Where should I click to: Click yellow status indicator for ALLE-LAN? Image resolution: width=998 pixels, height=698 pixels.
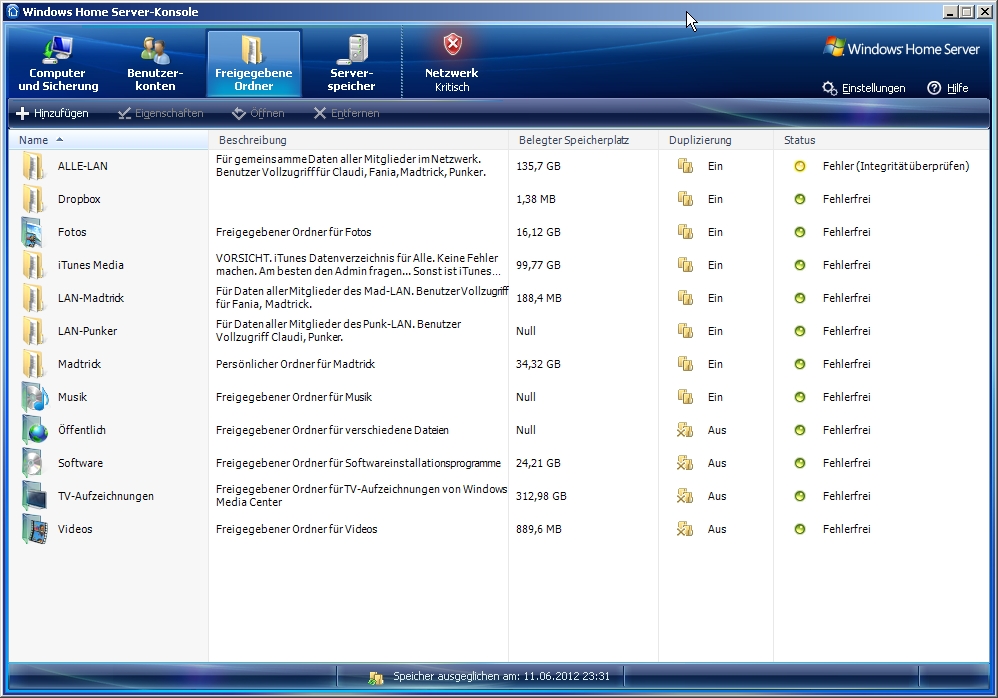point(799,166)
